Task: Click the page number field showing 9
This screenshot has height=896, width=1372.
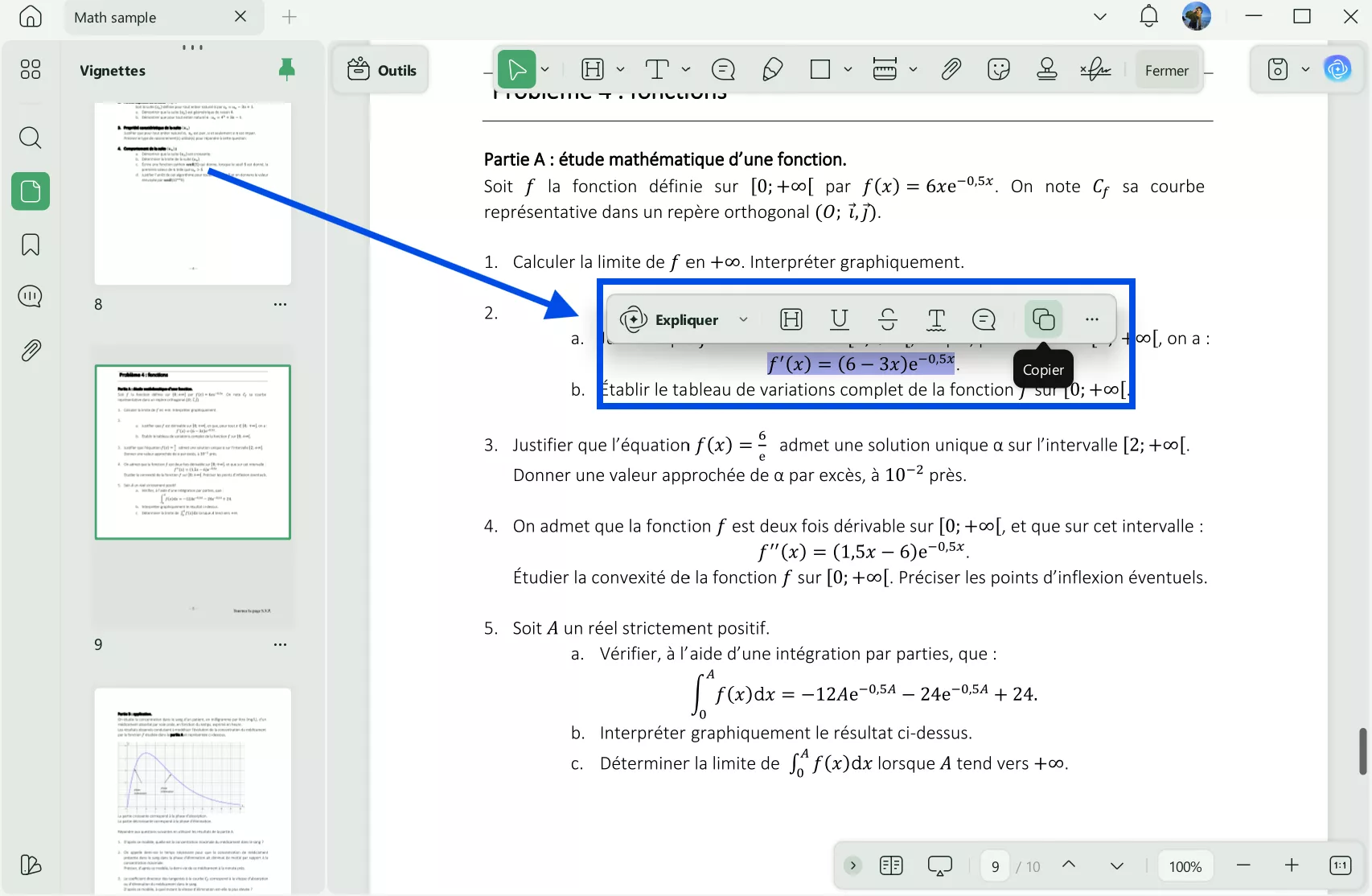Action: coord(996,866)
